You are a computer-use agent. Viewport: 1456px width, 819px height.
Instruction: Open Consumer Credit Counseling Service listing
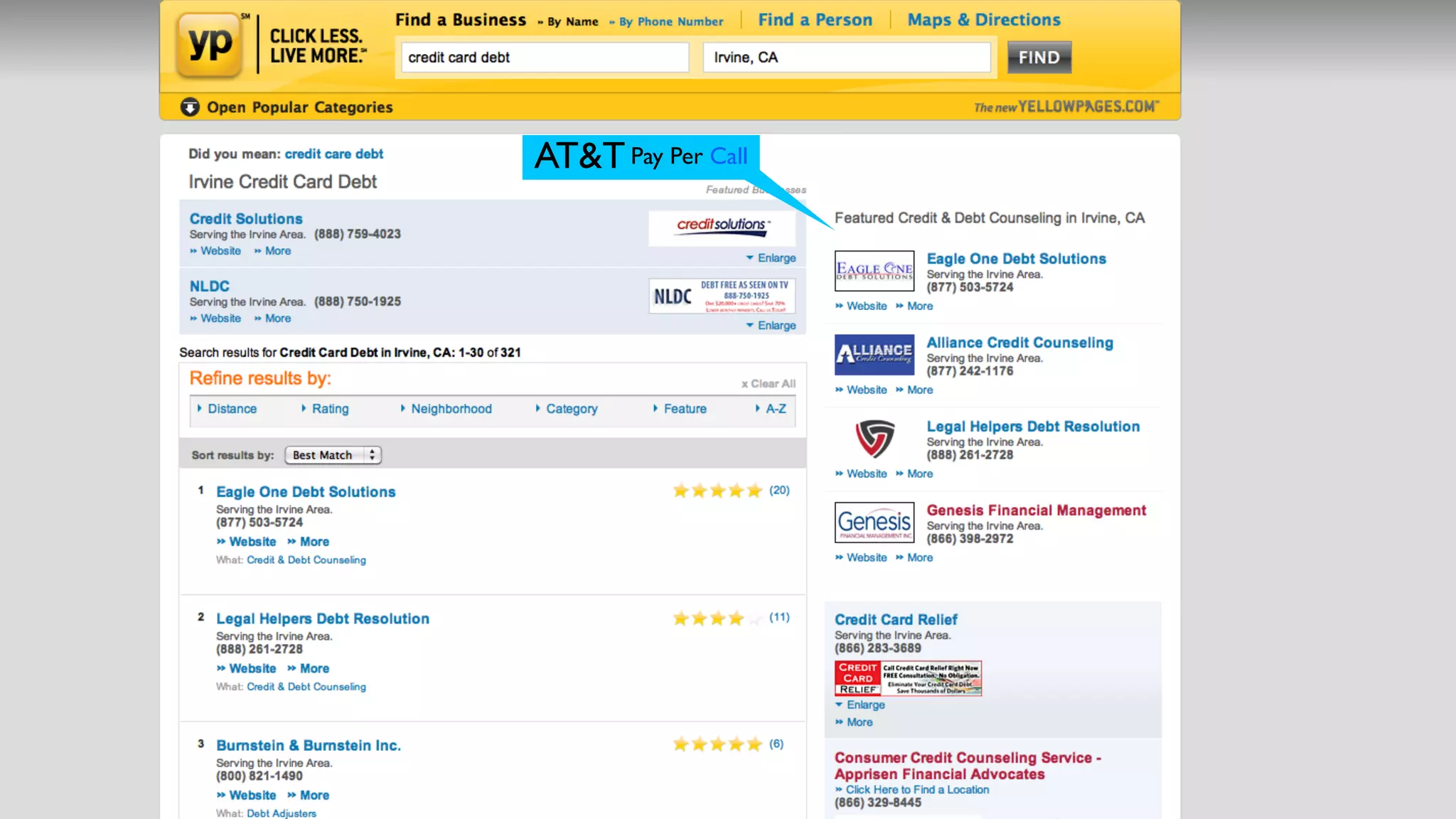point(968,766)
